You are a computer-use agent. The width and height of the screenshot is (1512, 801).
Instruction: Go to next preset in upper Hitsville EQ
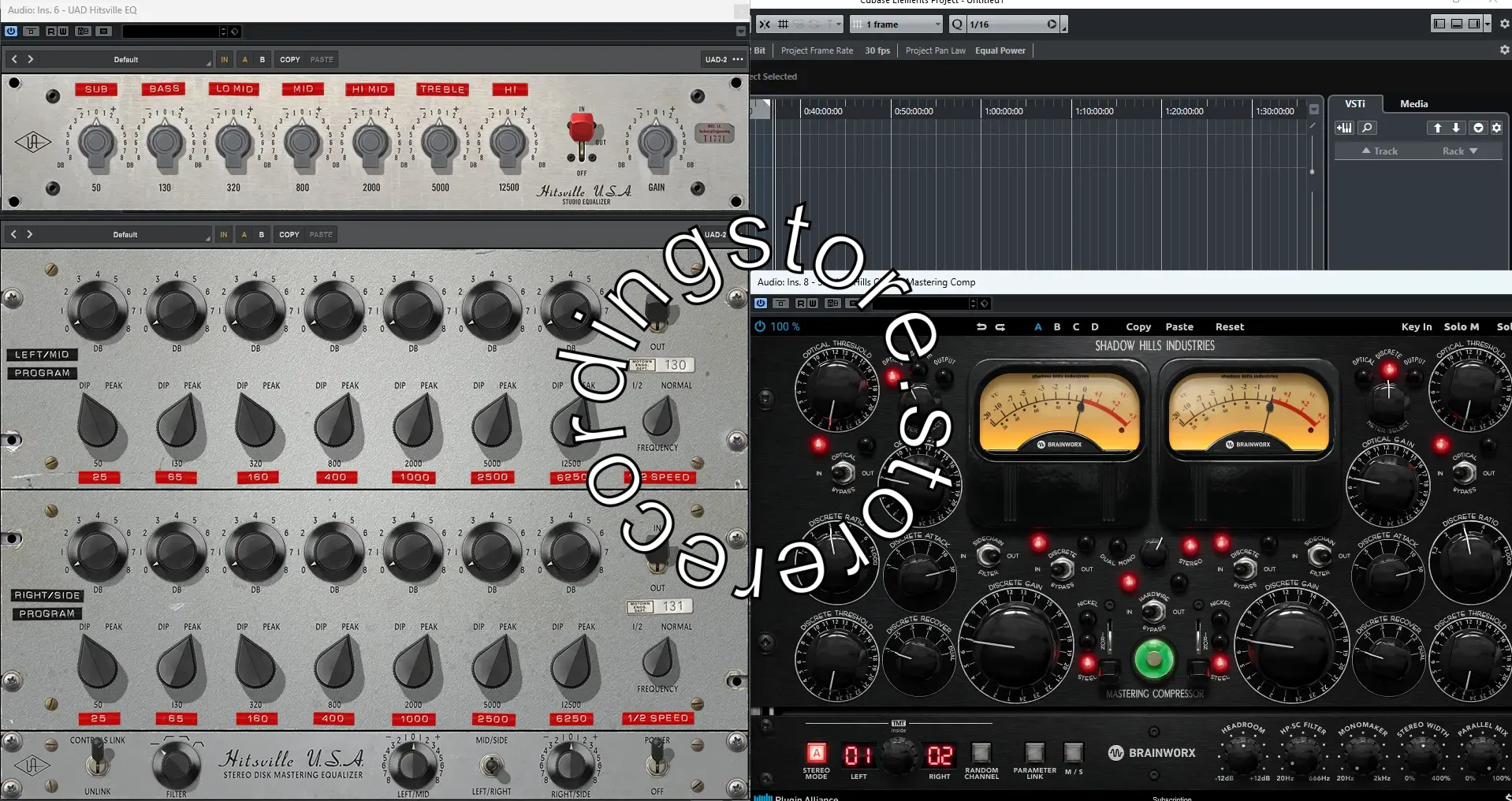click(31, 59)
